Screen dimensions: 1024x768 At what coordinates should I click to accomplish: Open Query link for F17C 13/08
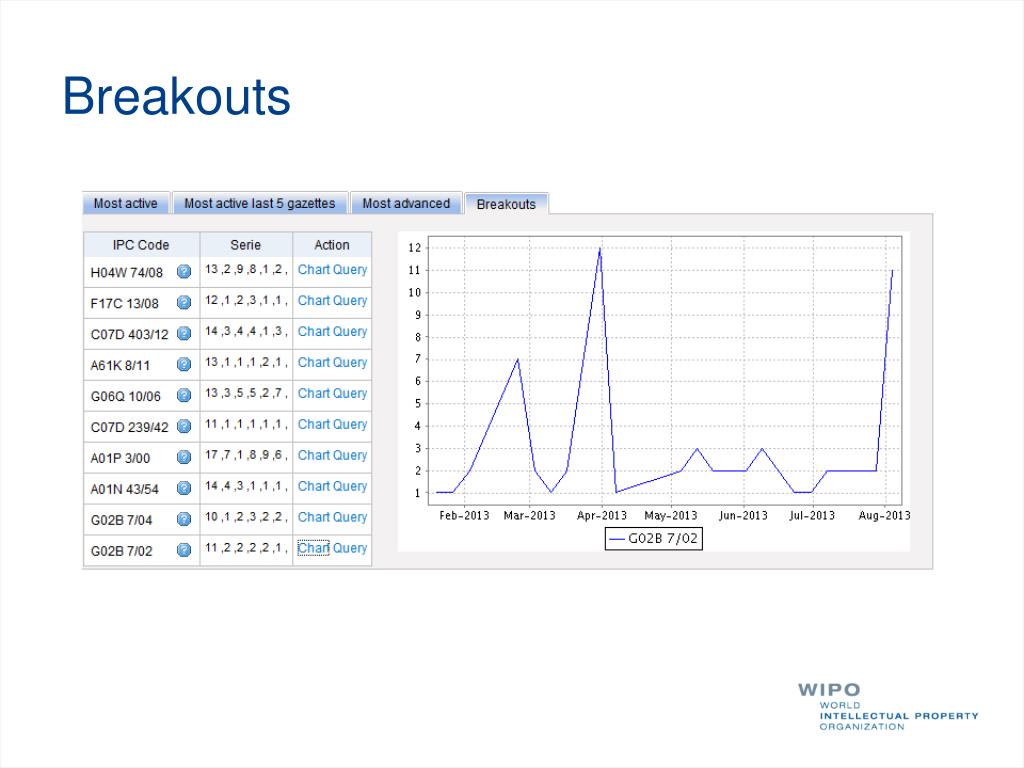pos(350,300)
